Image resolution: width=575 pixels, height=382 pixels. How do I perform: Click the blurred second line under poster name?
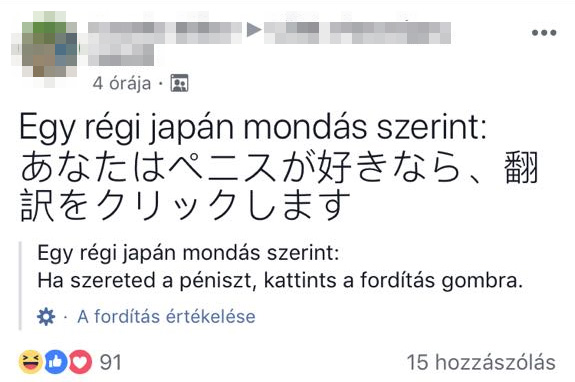tap(121, 55)
